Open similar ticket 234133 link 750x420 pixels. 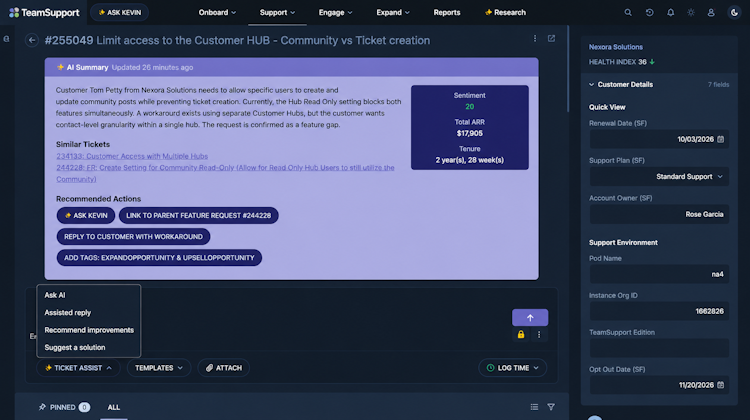[x=132, y=156]
